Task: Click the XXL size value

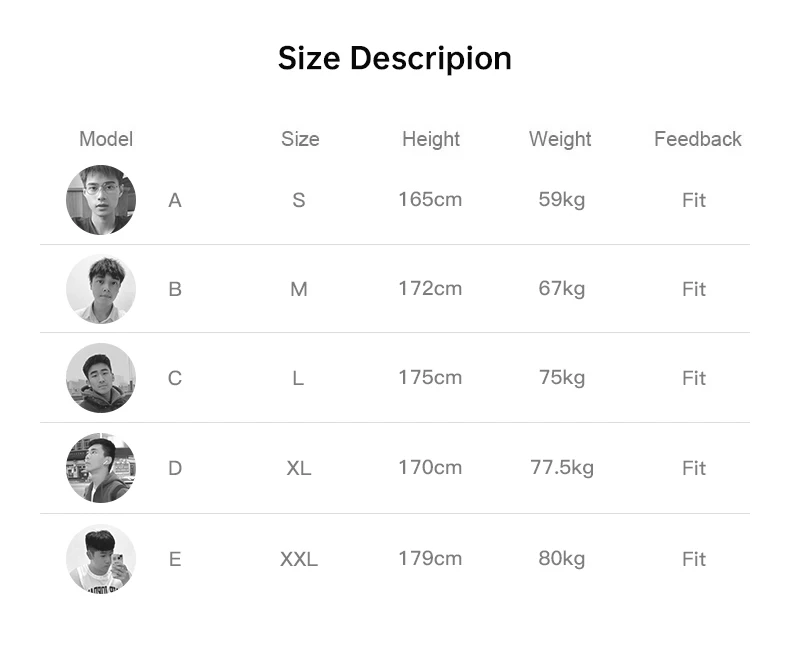Action: tap(299, 559)
